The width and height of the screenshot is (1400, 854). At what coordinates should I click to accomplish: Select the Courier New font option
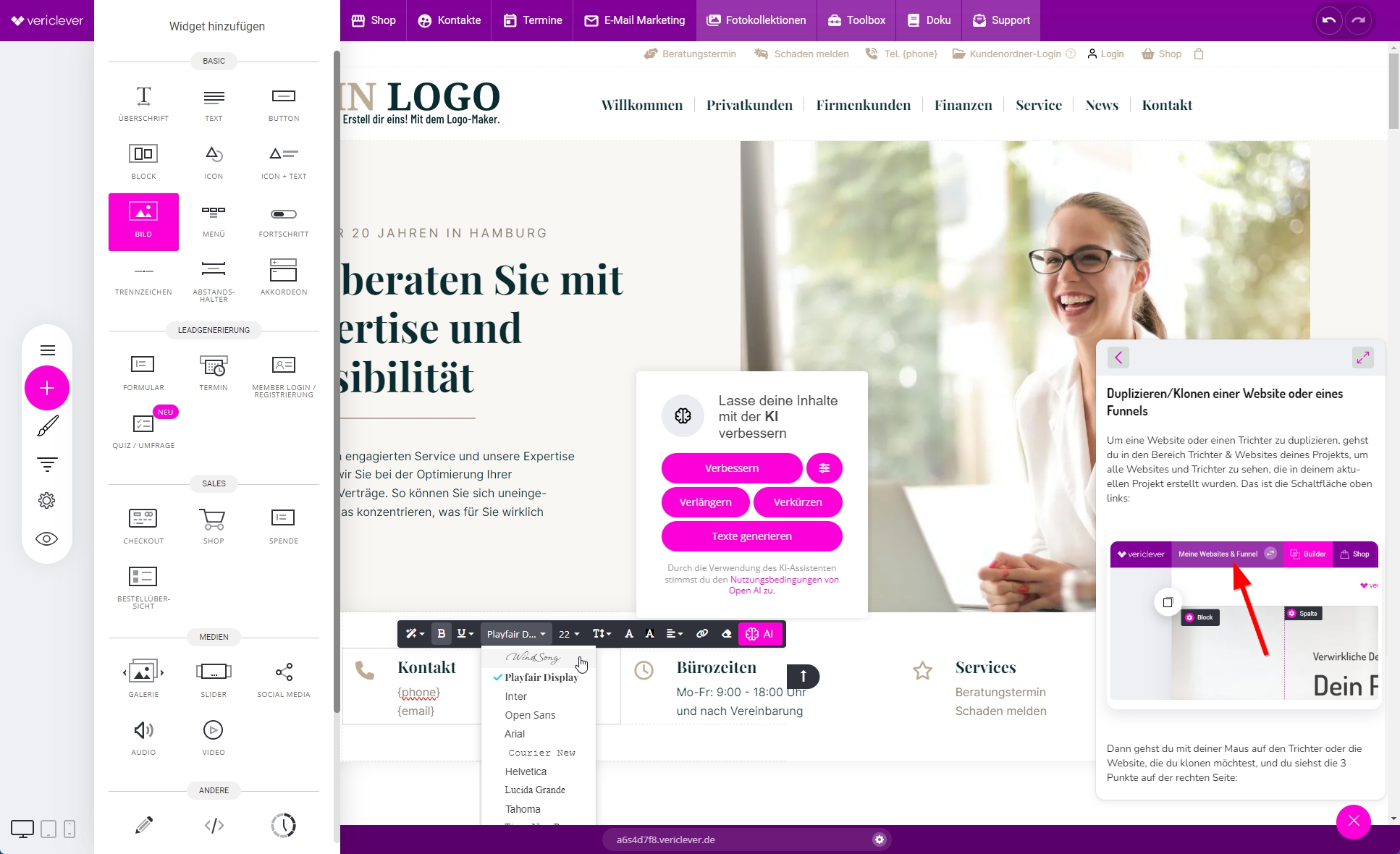pyautogui.click(x=541, y=752)
